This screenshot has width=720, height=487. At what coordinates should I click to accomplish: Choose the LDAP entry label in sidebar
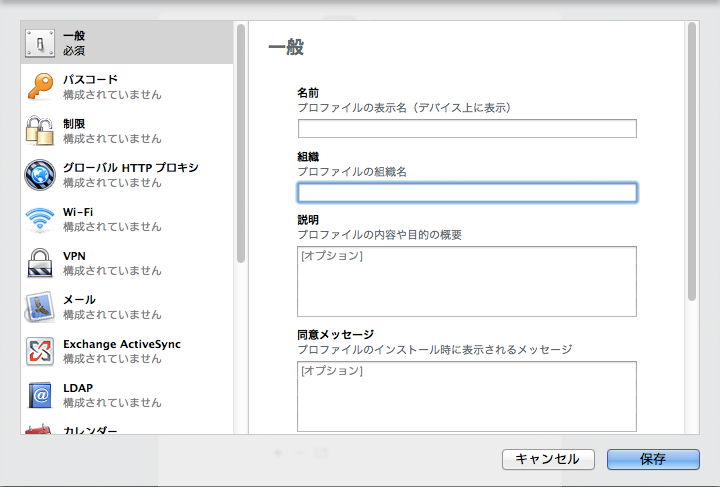click(x=79, y=387)
